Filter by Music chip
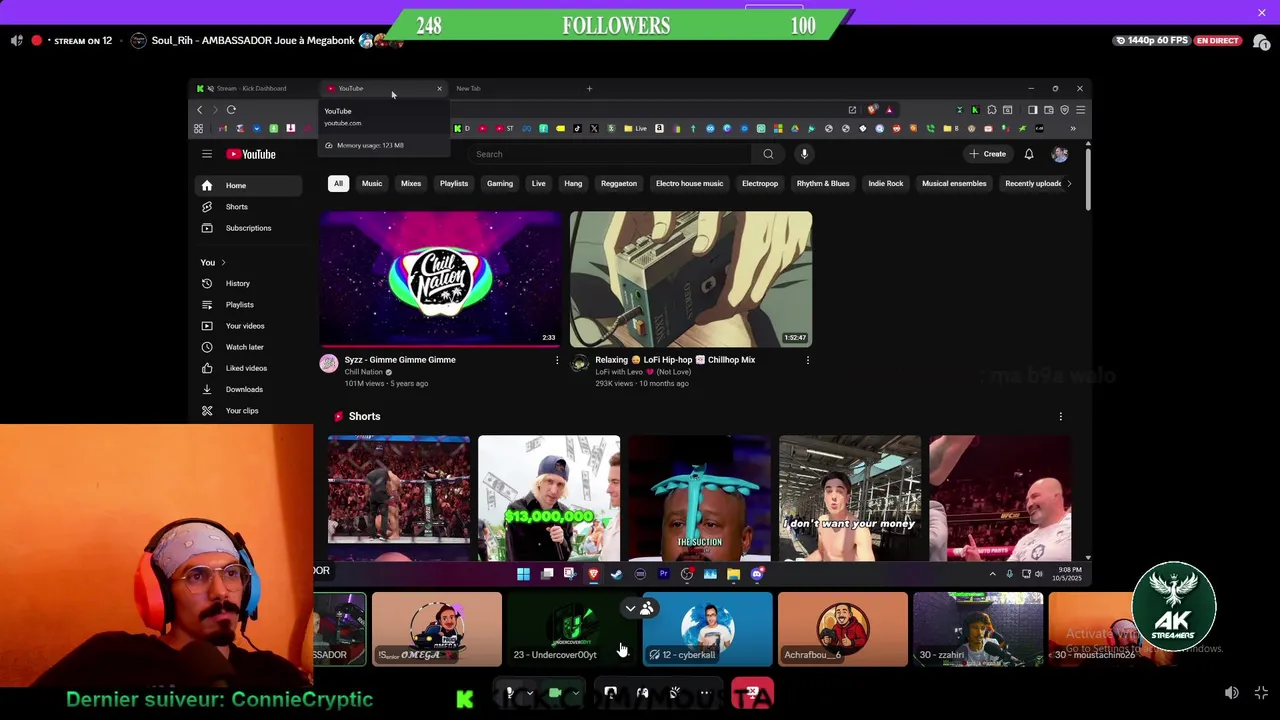The image size is (1280, 720). (x=372, y=184)
